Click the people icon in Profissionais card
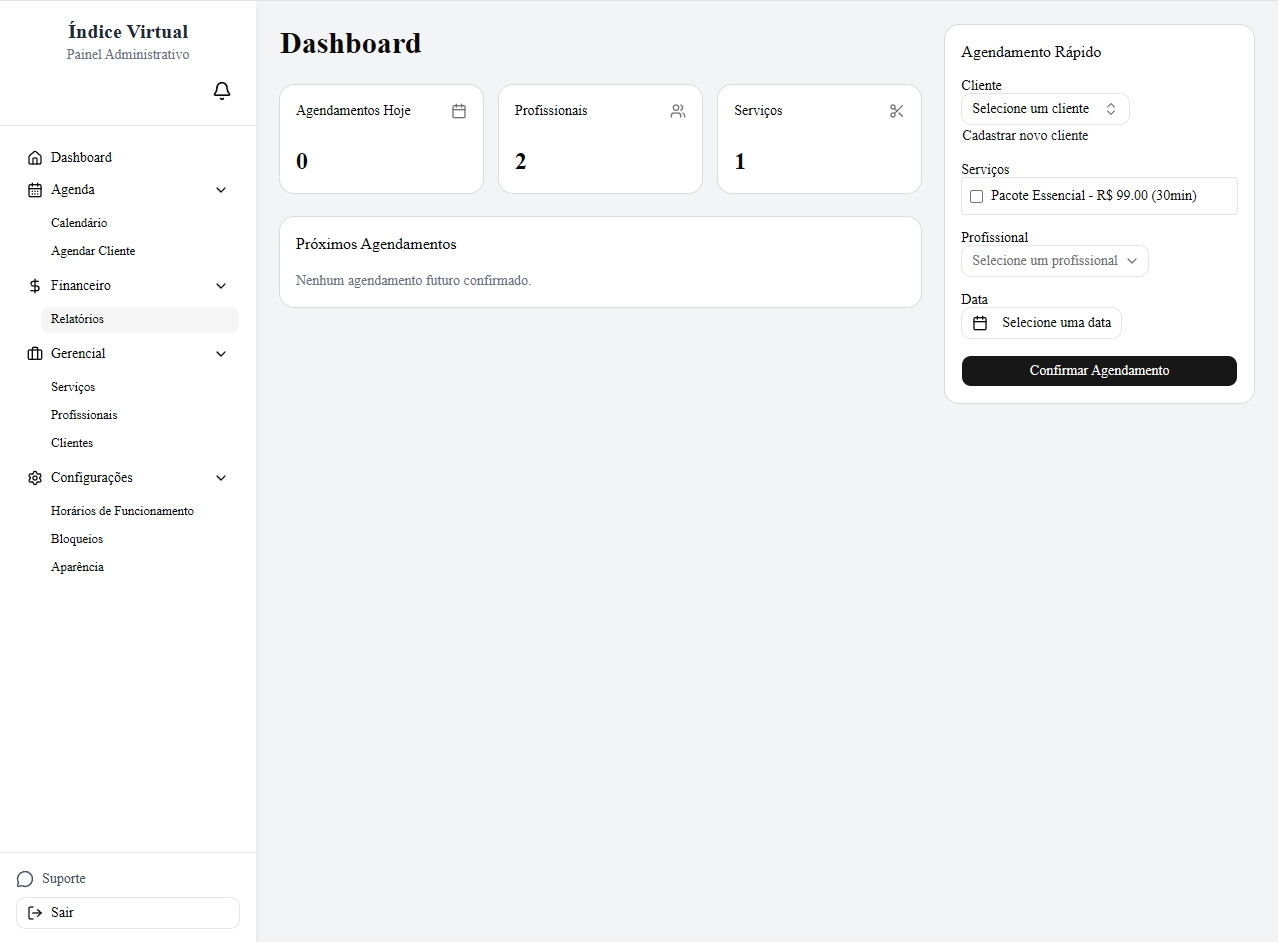The image size is (1278, 942). coord(678,111)
